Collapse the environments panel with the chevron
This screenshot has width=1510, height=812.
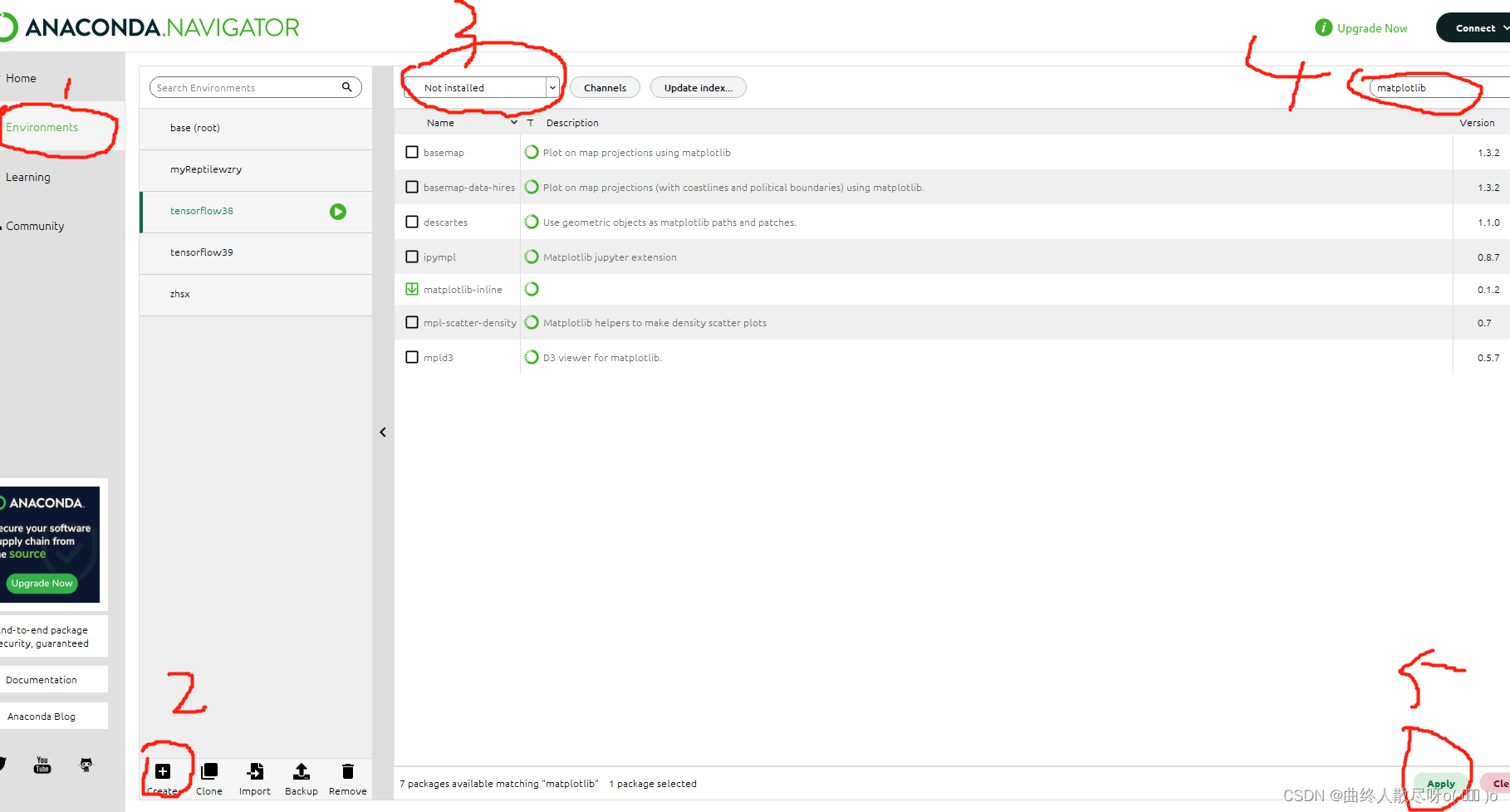tap(383, 432)
